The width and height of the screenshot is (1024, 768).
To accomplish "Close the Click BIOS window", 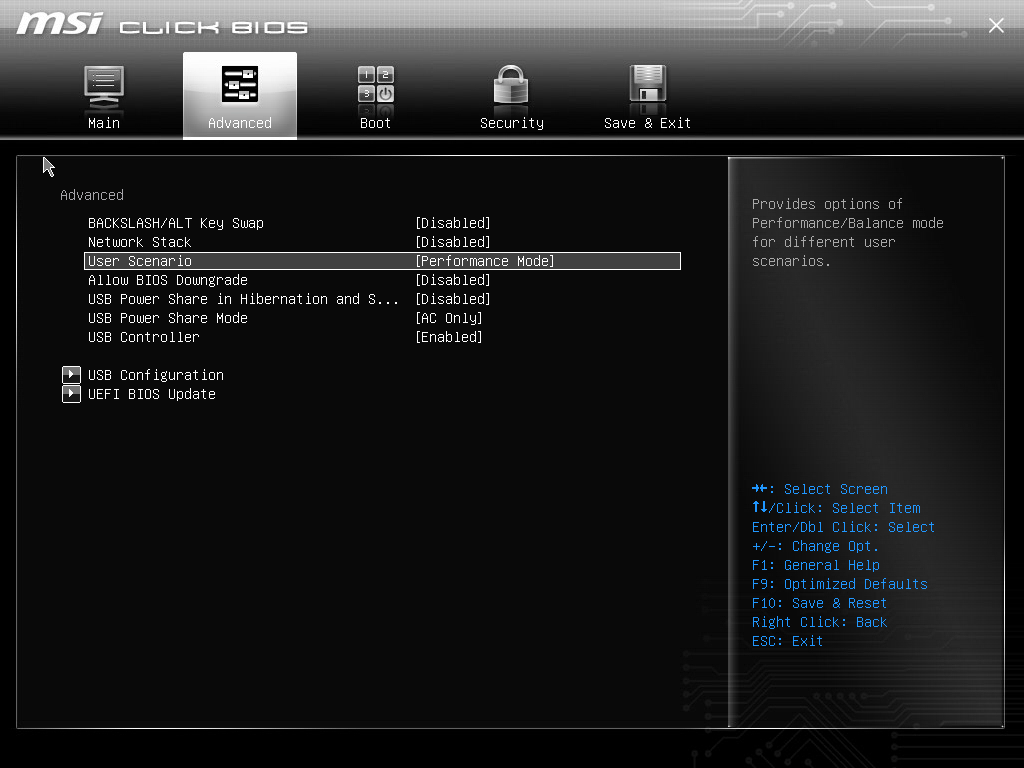I will 996,25.
